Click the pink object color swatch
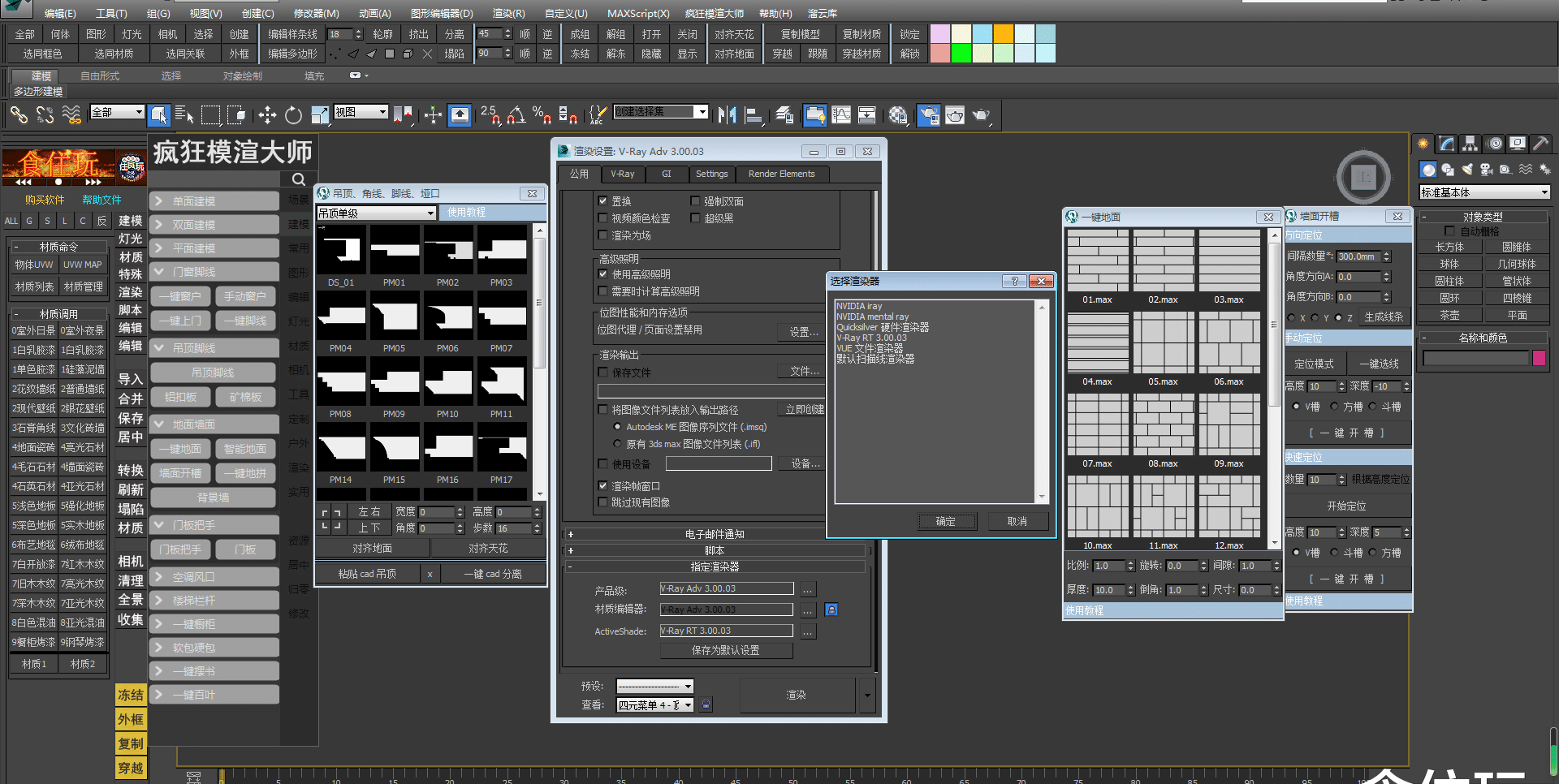Viewport: 1559px width, 784px height. click(1539, 358)
